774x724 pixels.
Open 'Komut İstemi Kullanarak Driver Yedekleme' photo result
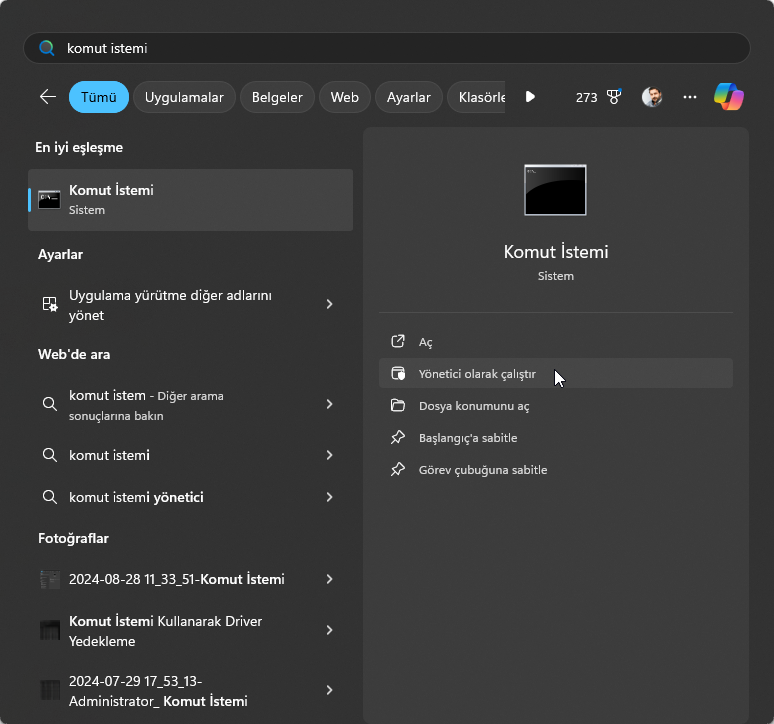point(180,631)
